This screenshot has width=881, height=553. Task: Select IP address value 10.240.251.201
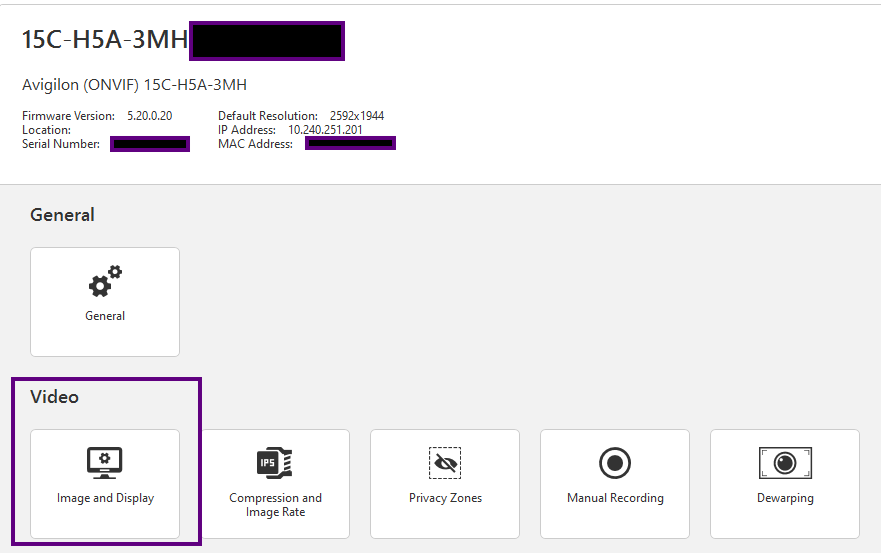point(325,130)
